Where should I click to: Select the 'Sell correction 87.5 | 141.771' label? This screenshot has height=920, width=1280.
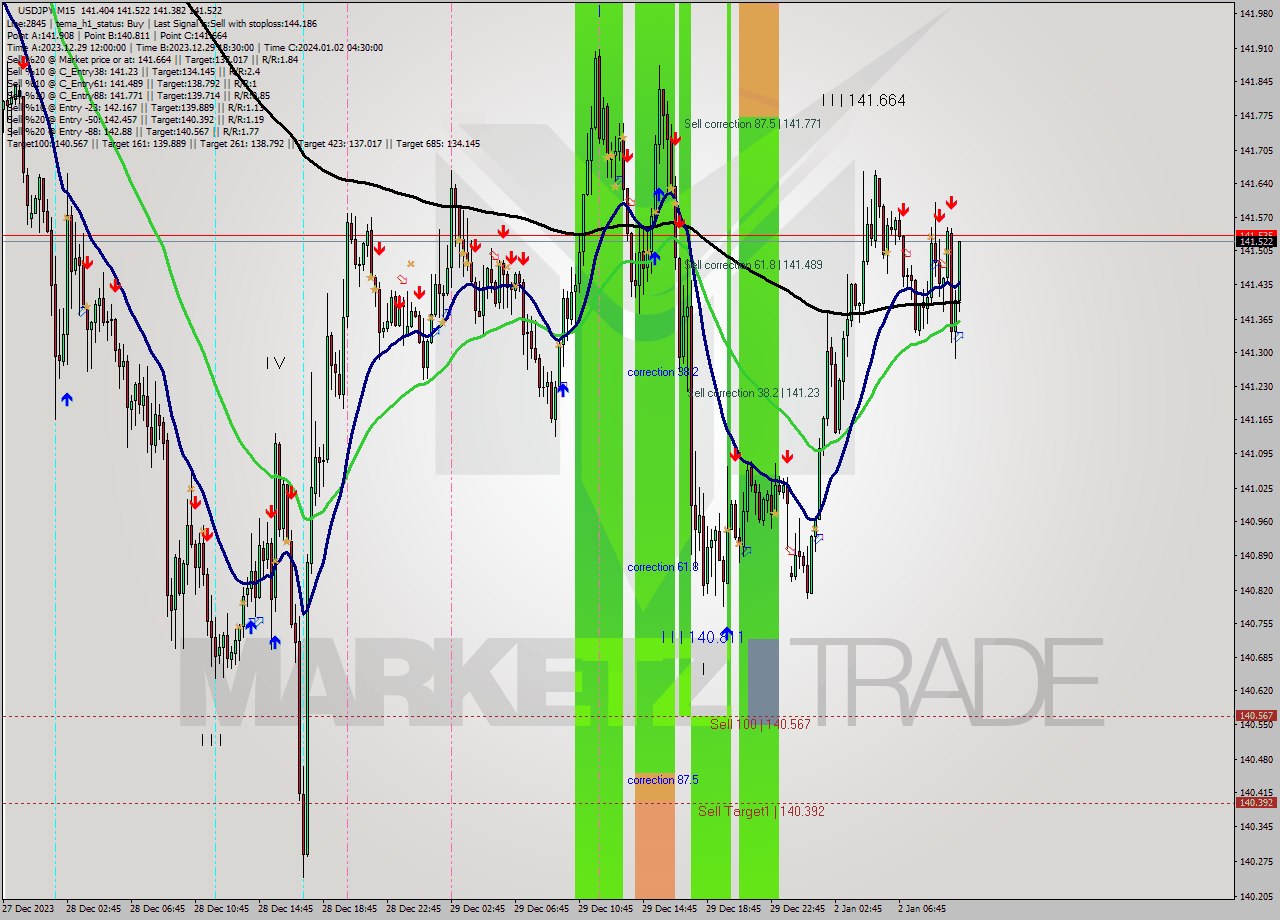753,124
